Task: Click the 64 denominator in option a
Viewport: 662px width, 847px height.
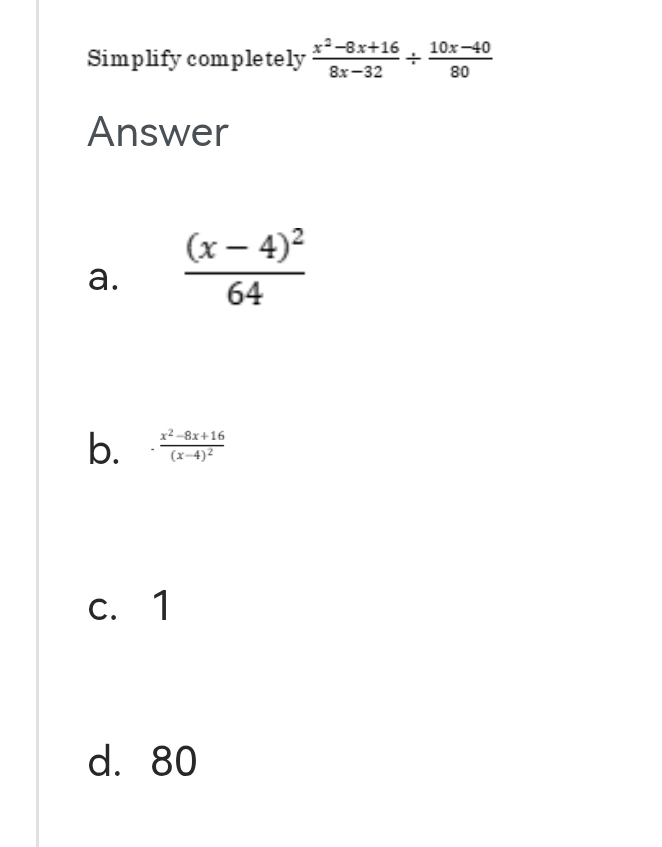Action: coord(245,294)
